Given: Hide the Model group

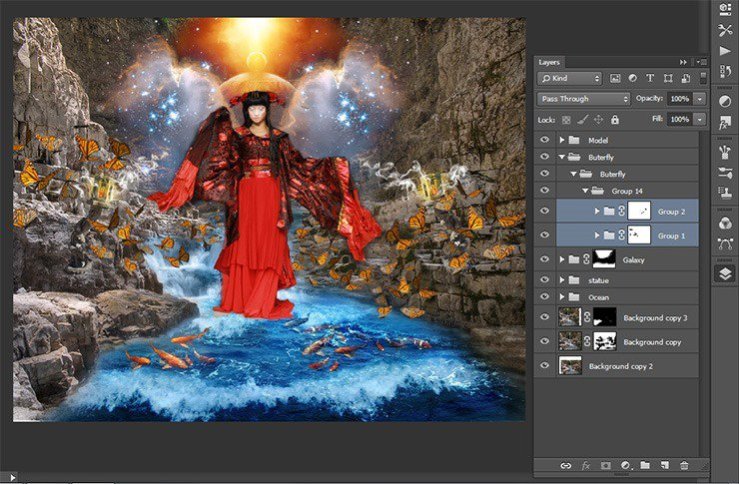Looking at the screenshot, I should (544, 140).
